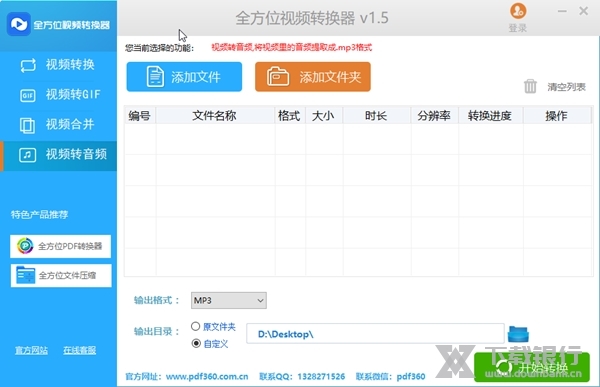Click the trash can icon beside 清空列表
600x387 pixels.
pyautogui.click(x=530, y=86)
